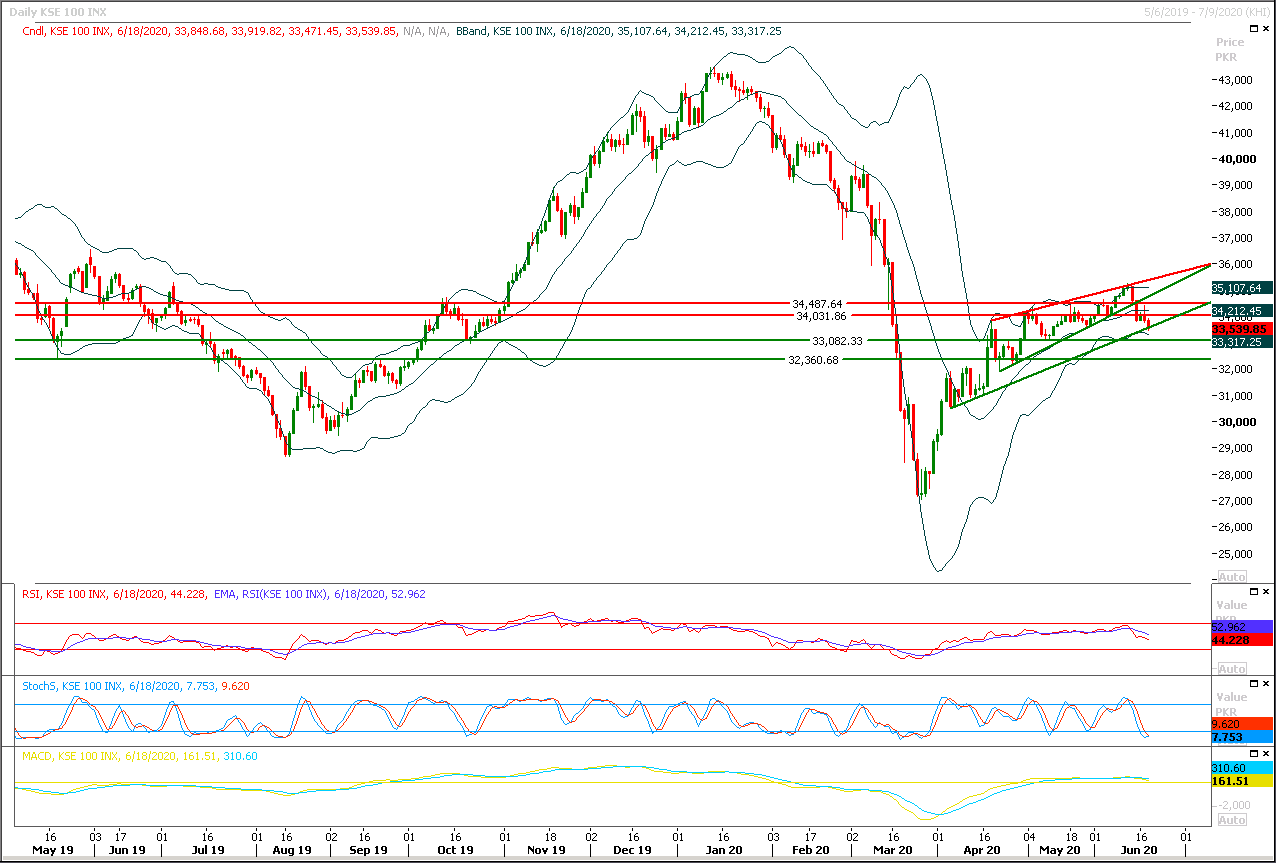Screen dimensions: 1276x863
Task: Click the -2,000 MACD axis label
Action: pyautogui.click(x=1236, y=804)
